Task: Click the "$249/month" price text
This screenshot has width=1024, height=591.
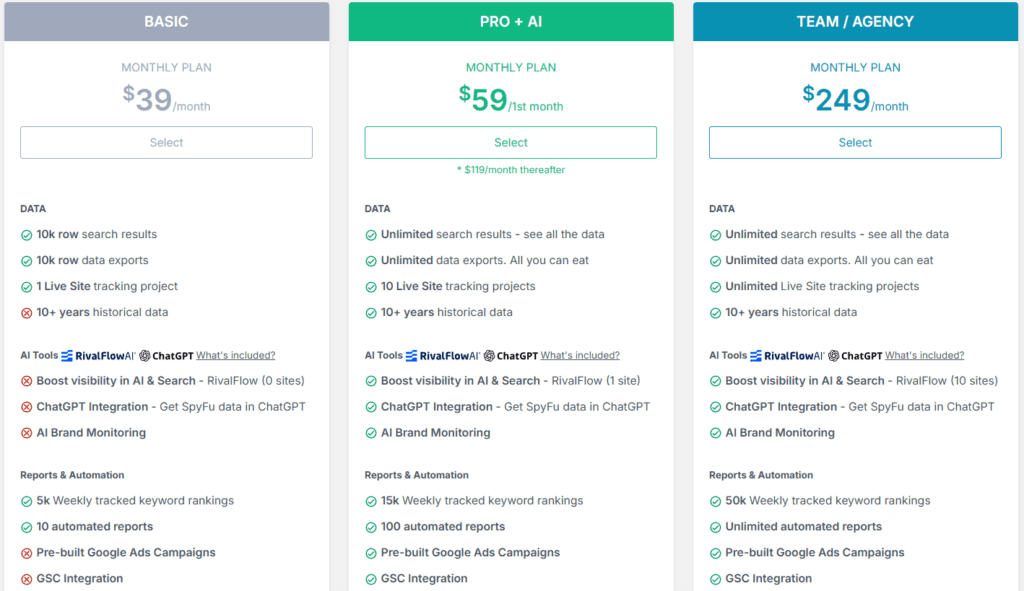Action: (855, 99)
